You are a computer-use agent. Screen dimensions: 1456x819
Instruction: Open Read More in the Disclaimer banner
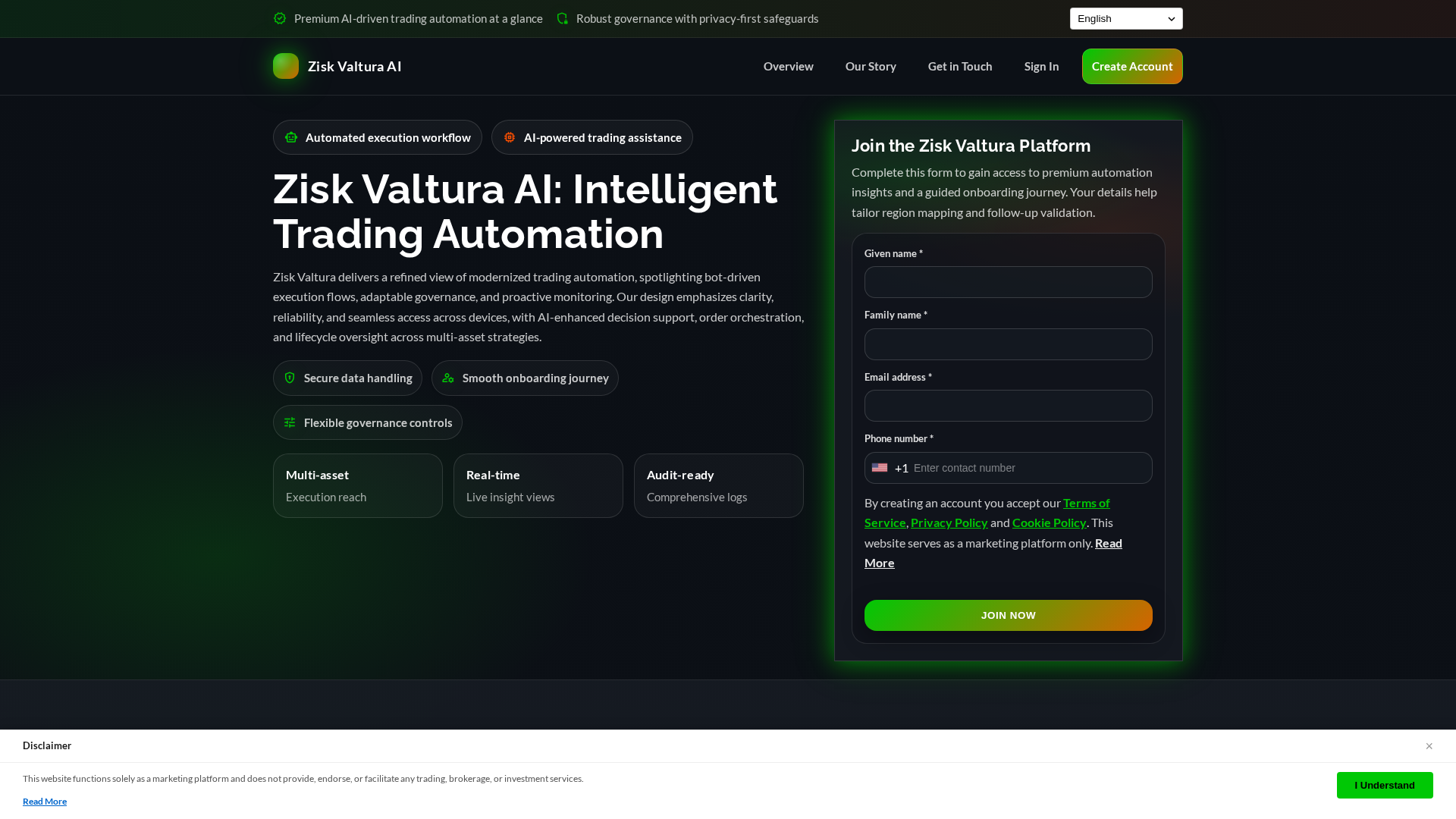[x=45, y=802]
